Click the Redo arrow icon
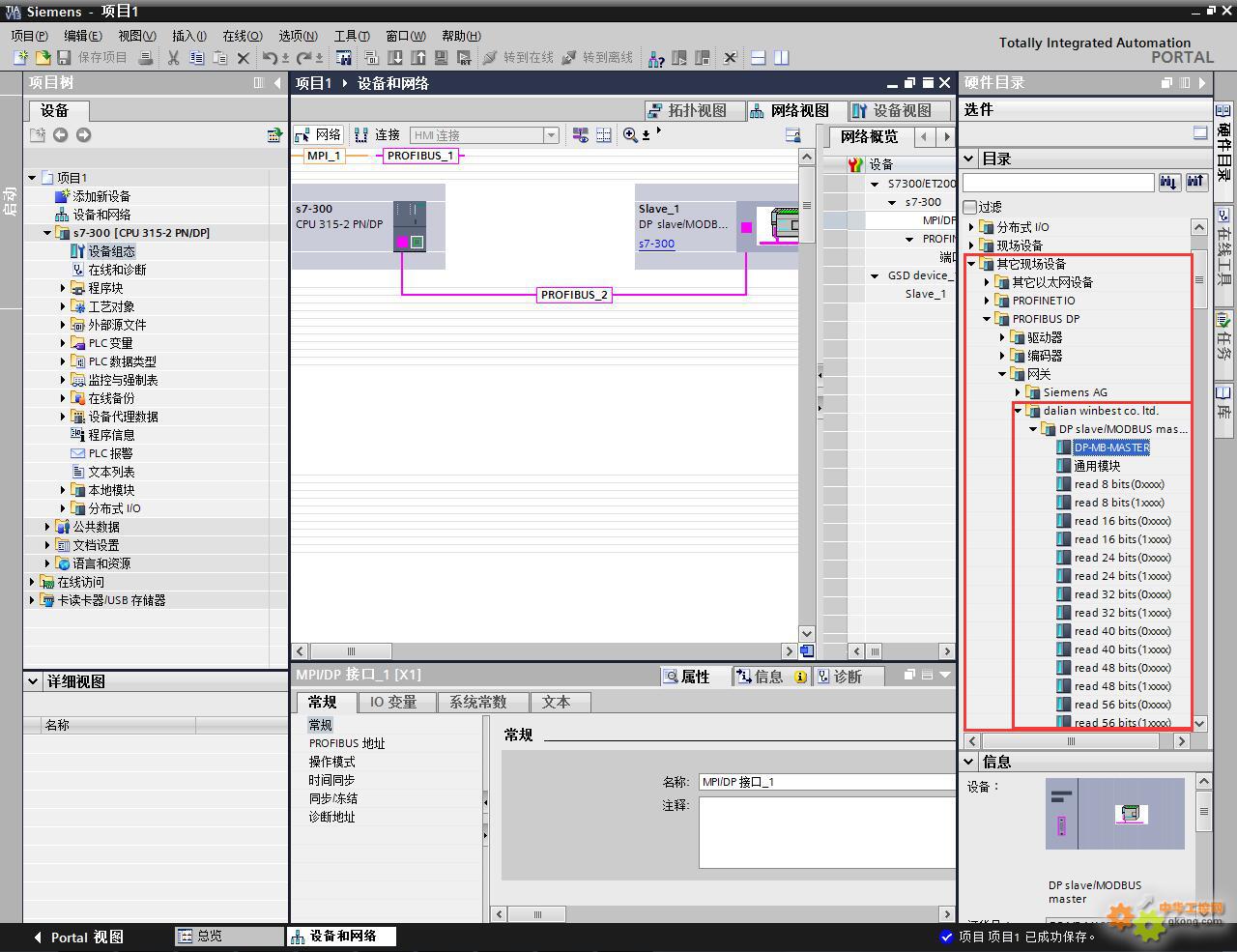The image size is (1237, 952). (303, 58)
